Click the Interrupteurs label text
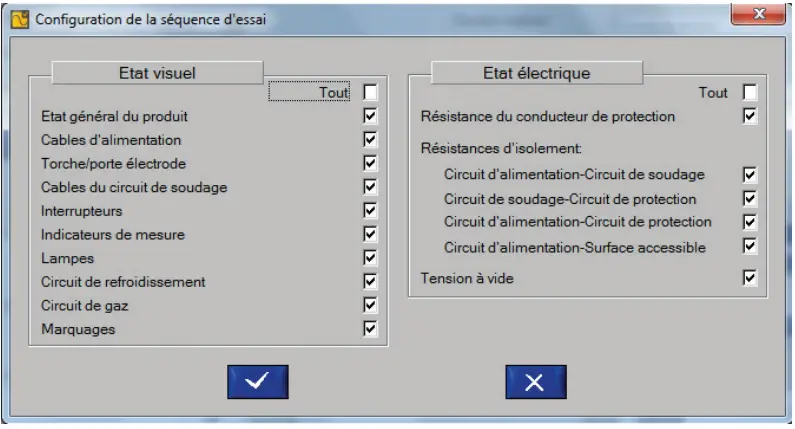Viewport: 795px width, 429px height. 82,211
